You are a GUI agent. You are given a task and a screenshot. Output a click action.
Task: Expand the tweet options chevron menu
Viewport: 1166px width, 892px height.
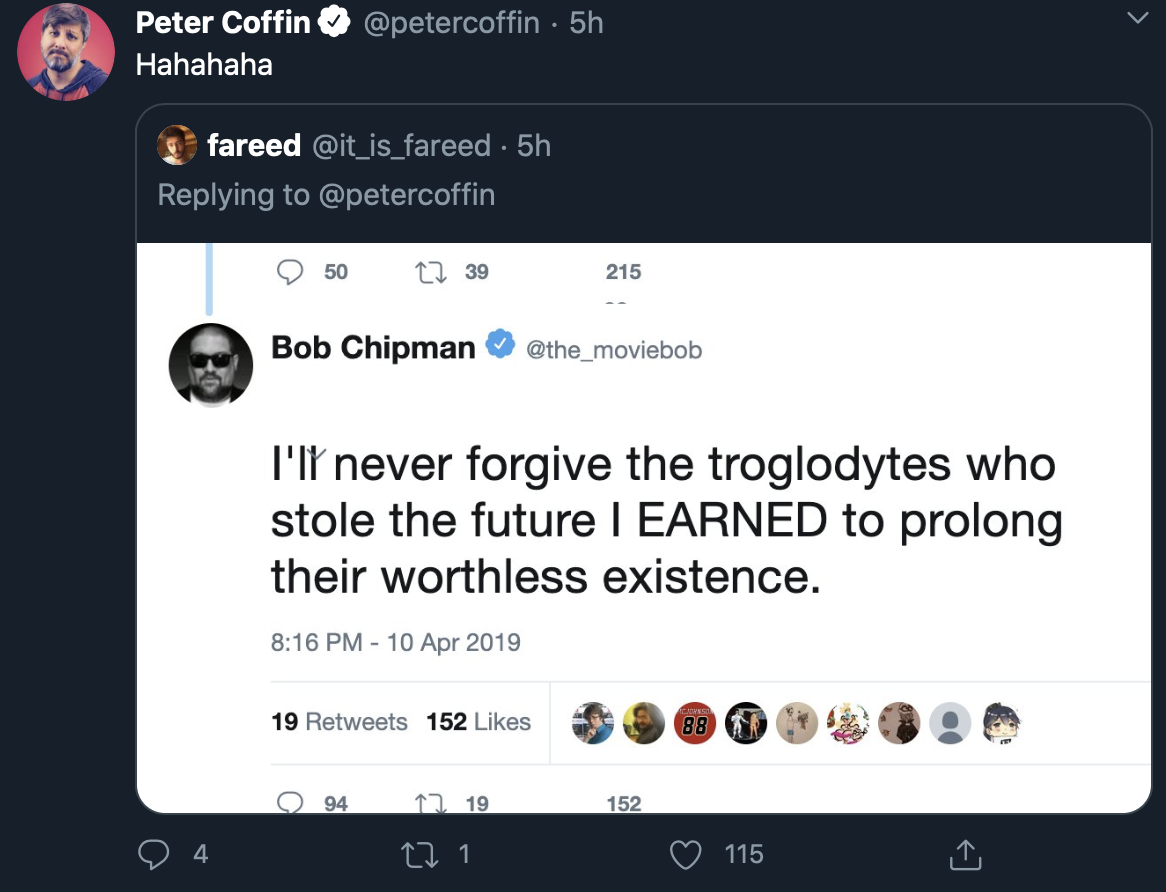click(x=1137, y=17)
